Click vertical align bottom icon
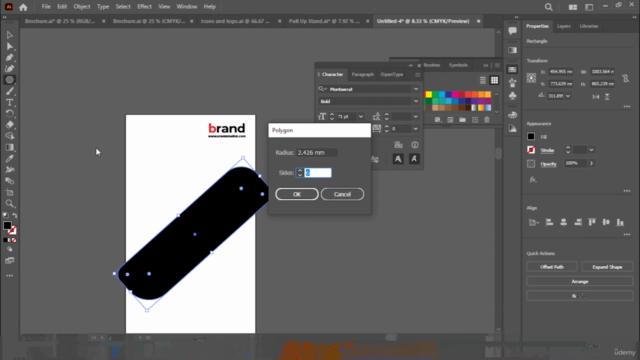Image resolution: width=640 pixels, height=360 pixels. point(620,222)
